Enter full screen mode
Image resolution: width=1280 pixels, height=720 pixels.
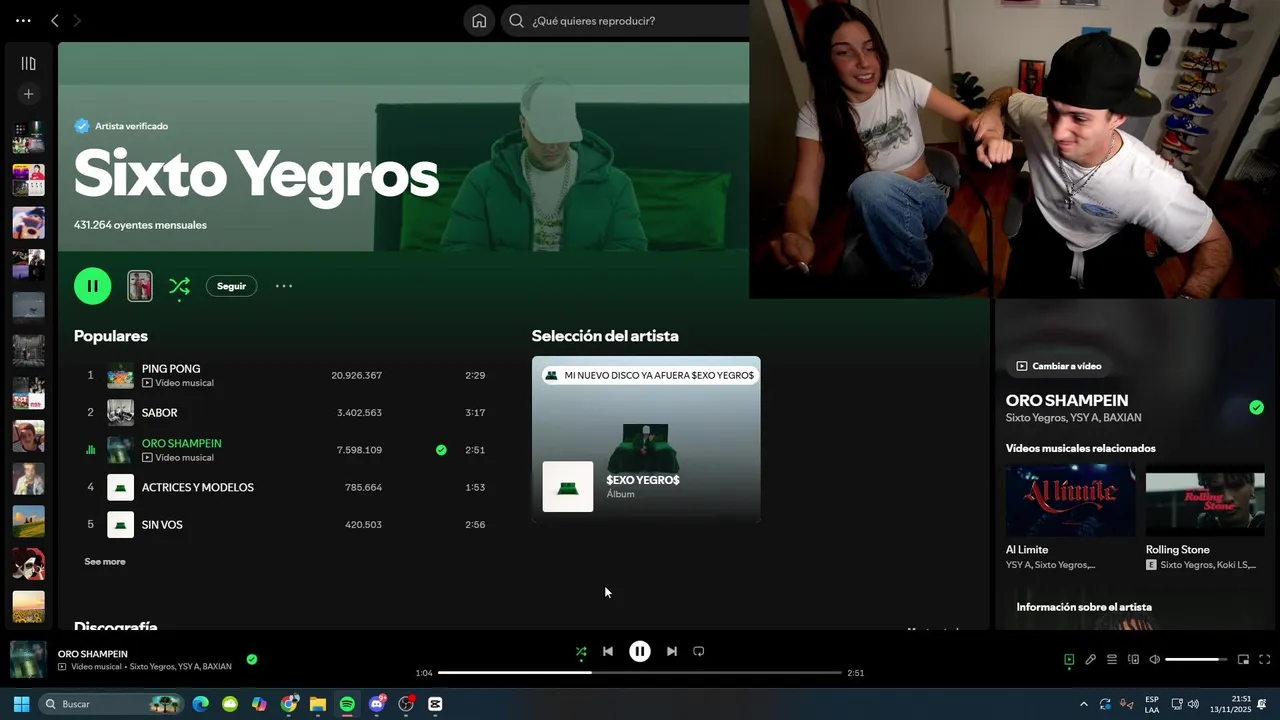pos(1265,660)
